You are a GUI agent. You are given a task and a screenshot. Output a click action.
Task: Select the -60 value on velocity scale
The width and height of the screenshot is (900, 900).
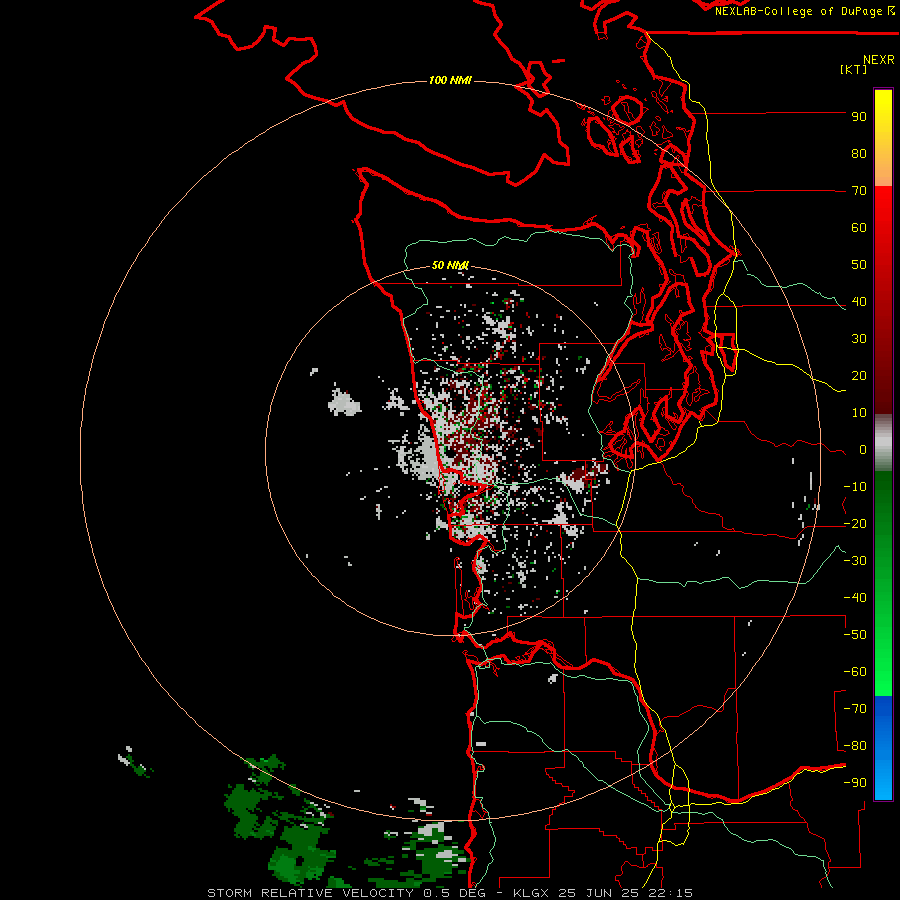point(855,672)
